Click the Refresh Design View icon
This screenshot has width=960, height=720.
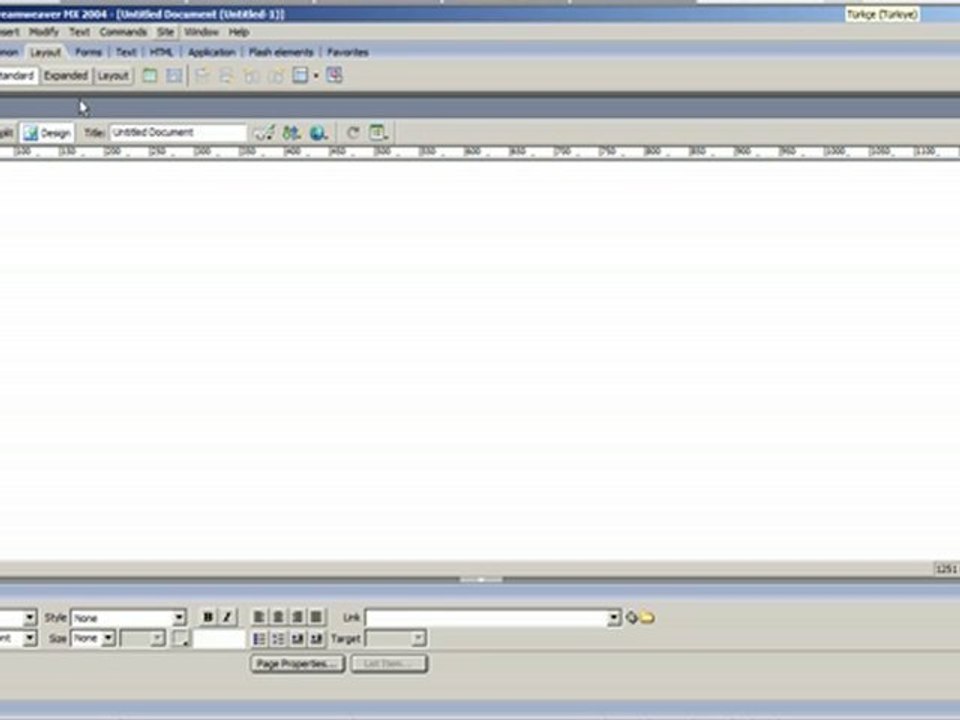pyautogui.click(x=353, y=132)
